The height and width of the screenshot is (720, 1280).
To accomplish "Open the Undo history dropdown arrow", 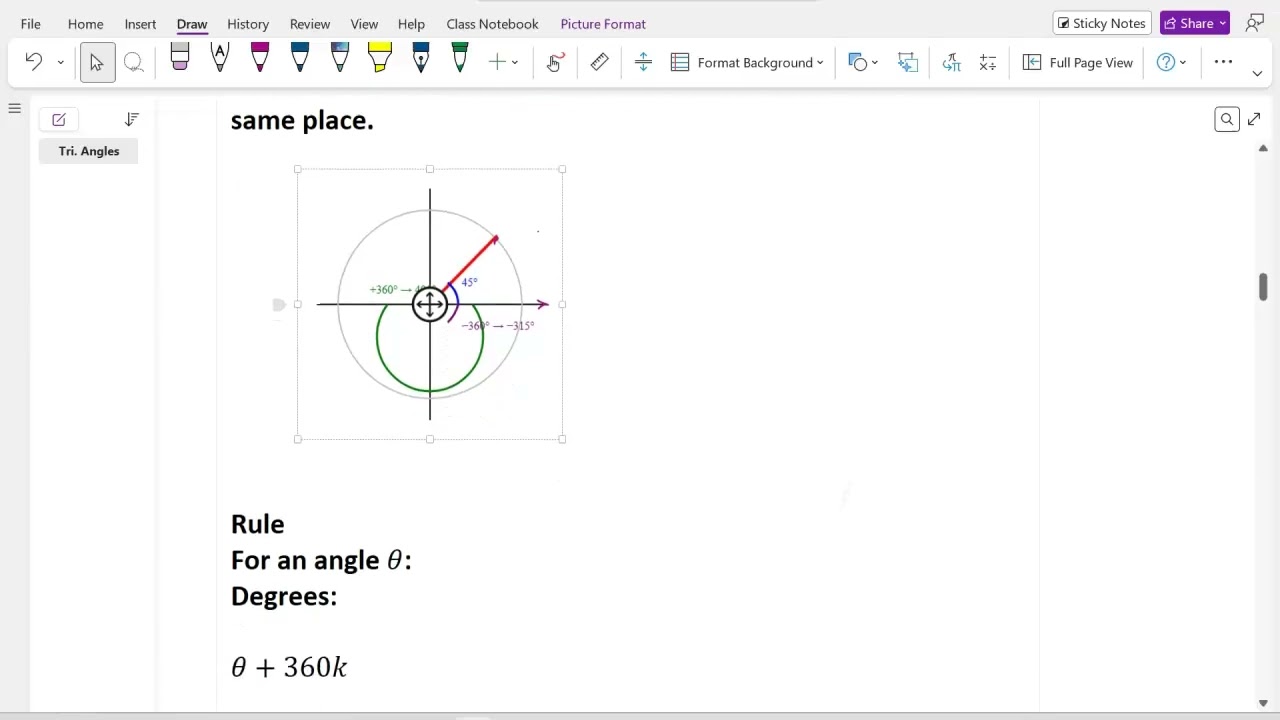I will pyautogui.click(x=60, y=63).
